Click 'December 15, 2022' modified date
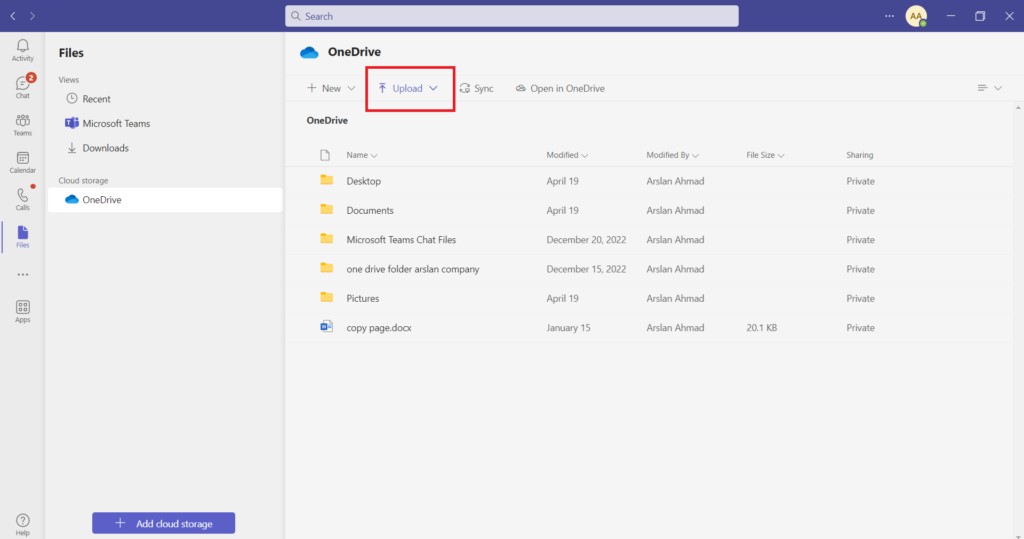Screen dimensions: 1024x539 click(586, 269)
